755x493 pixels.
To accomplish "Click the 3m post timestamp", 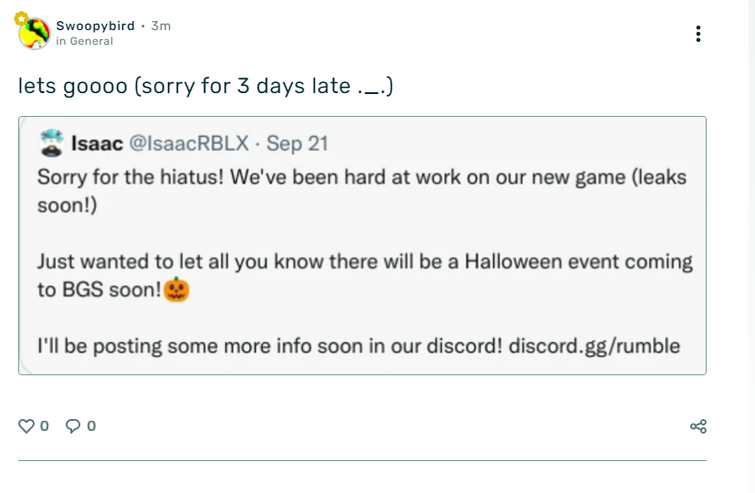I will tap(161, 26).
